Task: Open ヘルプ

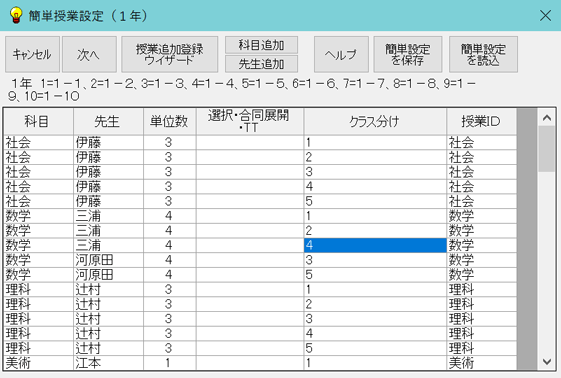Action: click(341, 54)
